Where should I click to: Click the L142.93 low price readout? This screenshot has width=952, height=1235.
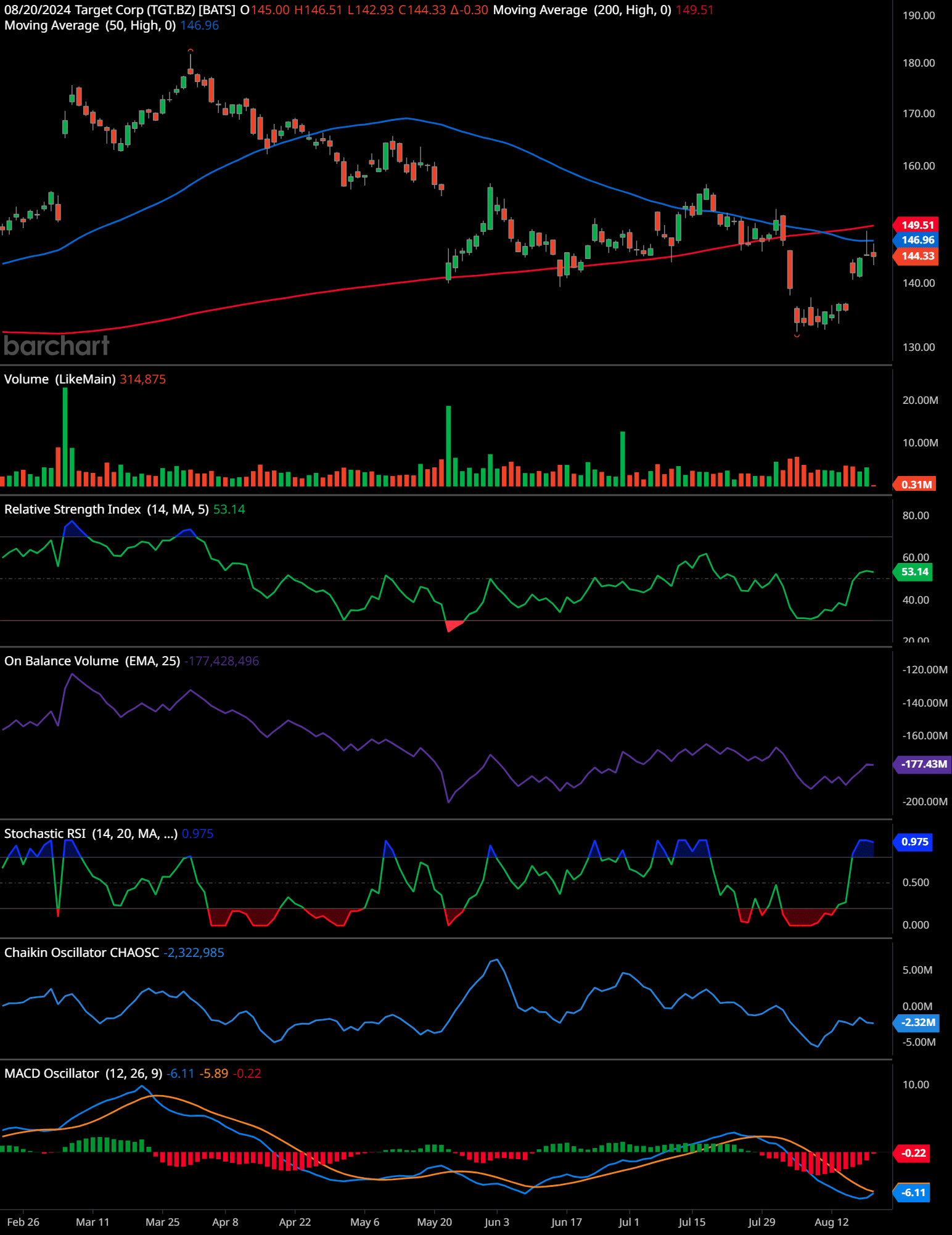tap(371, 10)
